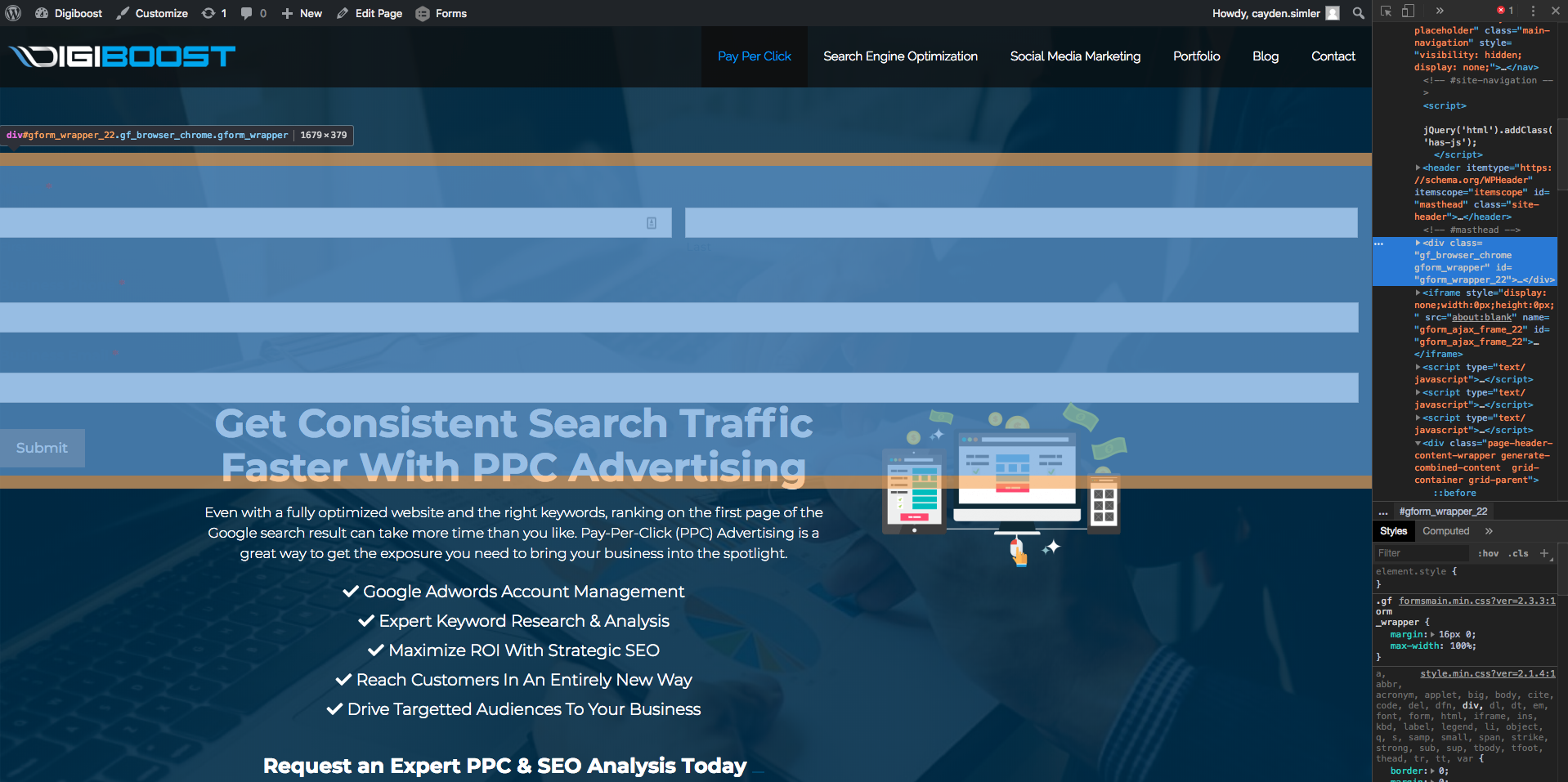Expand the header masthead element node

(1418, 168)
